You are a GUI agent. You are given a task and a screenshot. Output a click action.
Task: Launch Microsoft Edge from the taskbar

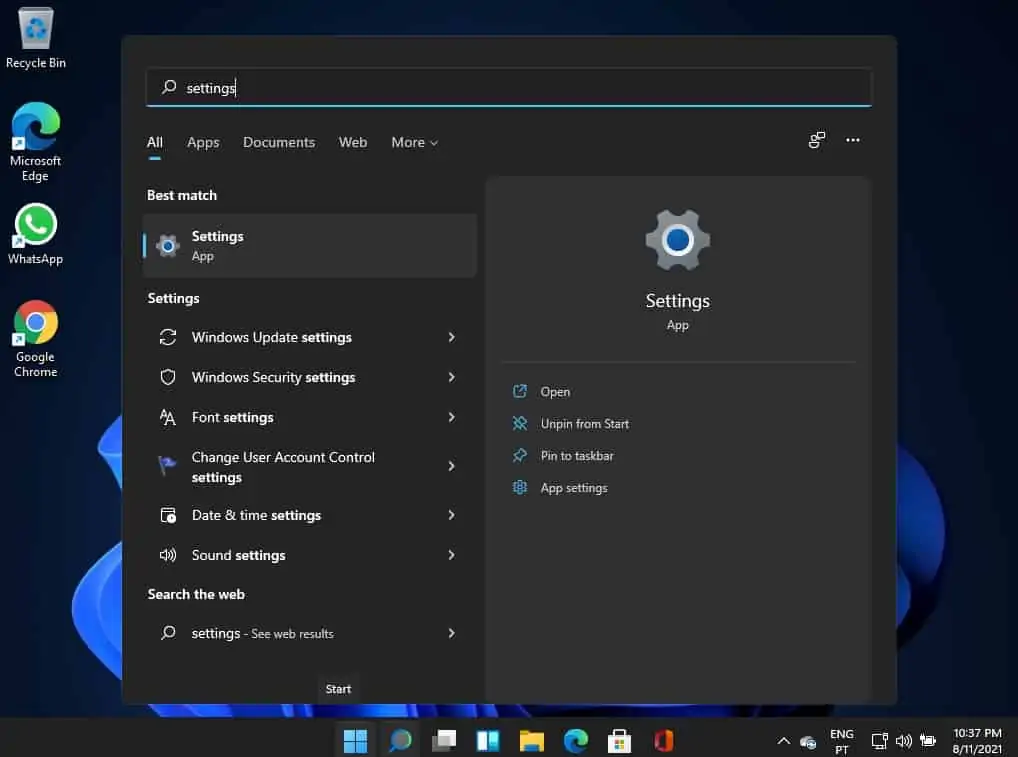(576, 741)
